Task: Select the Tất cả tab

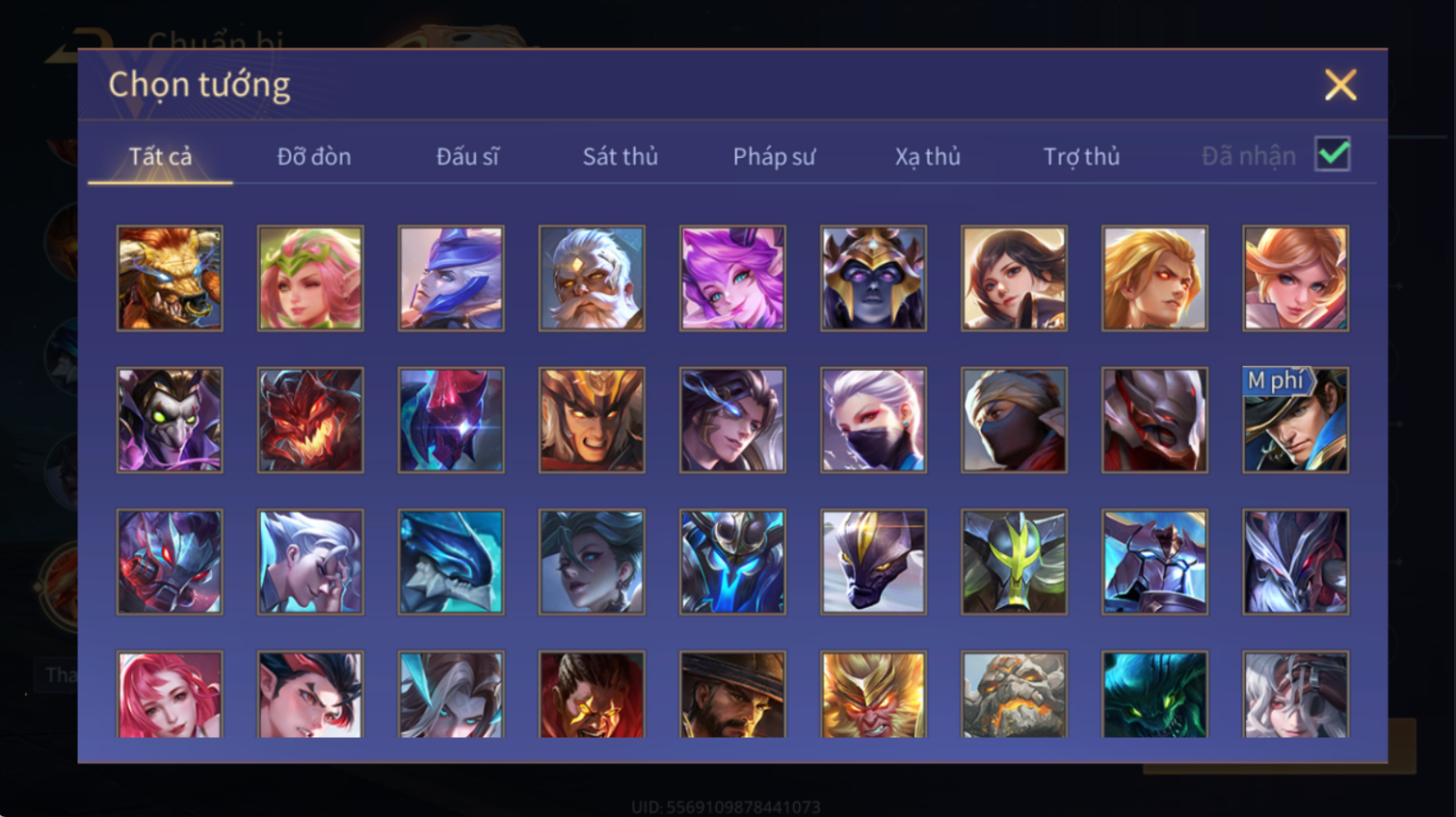Action: [160, 156]
